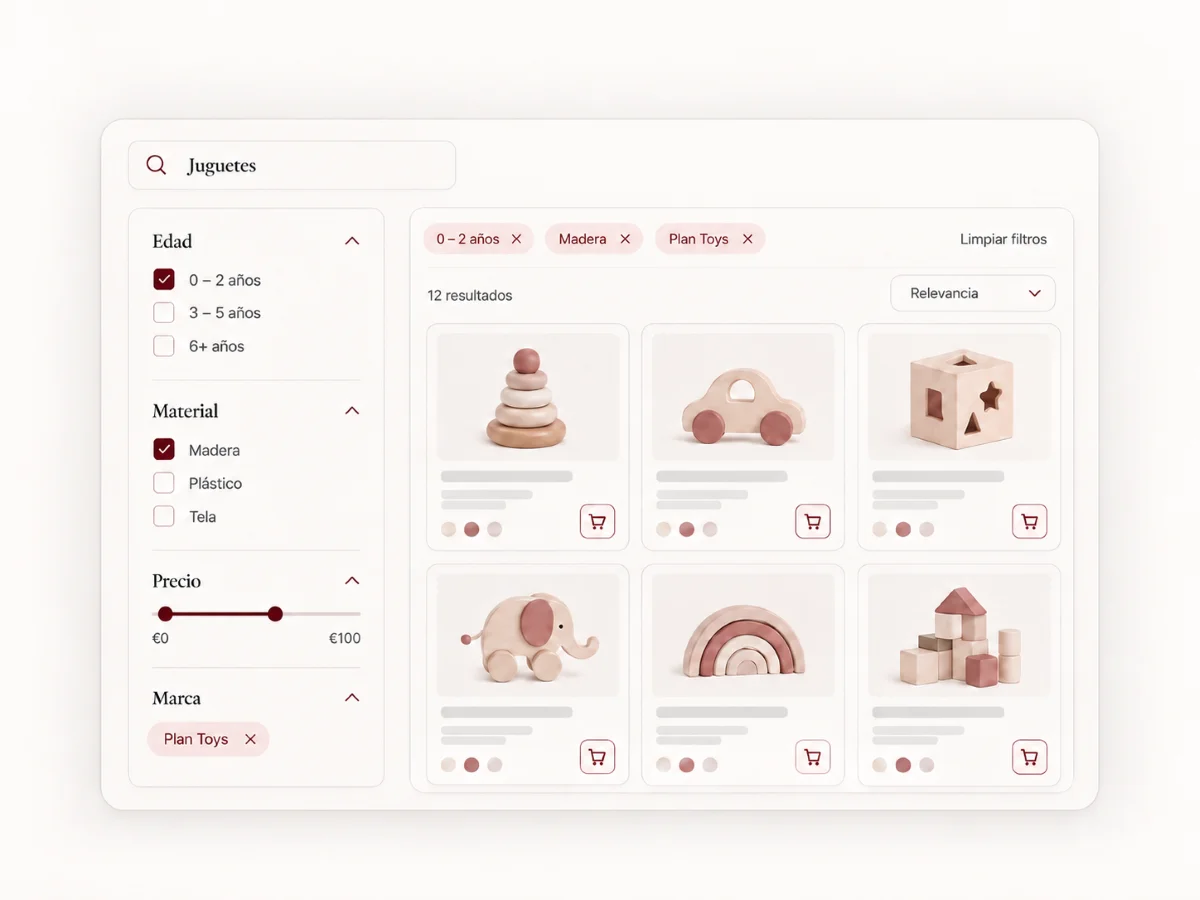This screenshot has width=1200, height=900.
Task: Select first beige swatch on stacking rings card
Action: pos(448,529)
